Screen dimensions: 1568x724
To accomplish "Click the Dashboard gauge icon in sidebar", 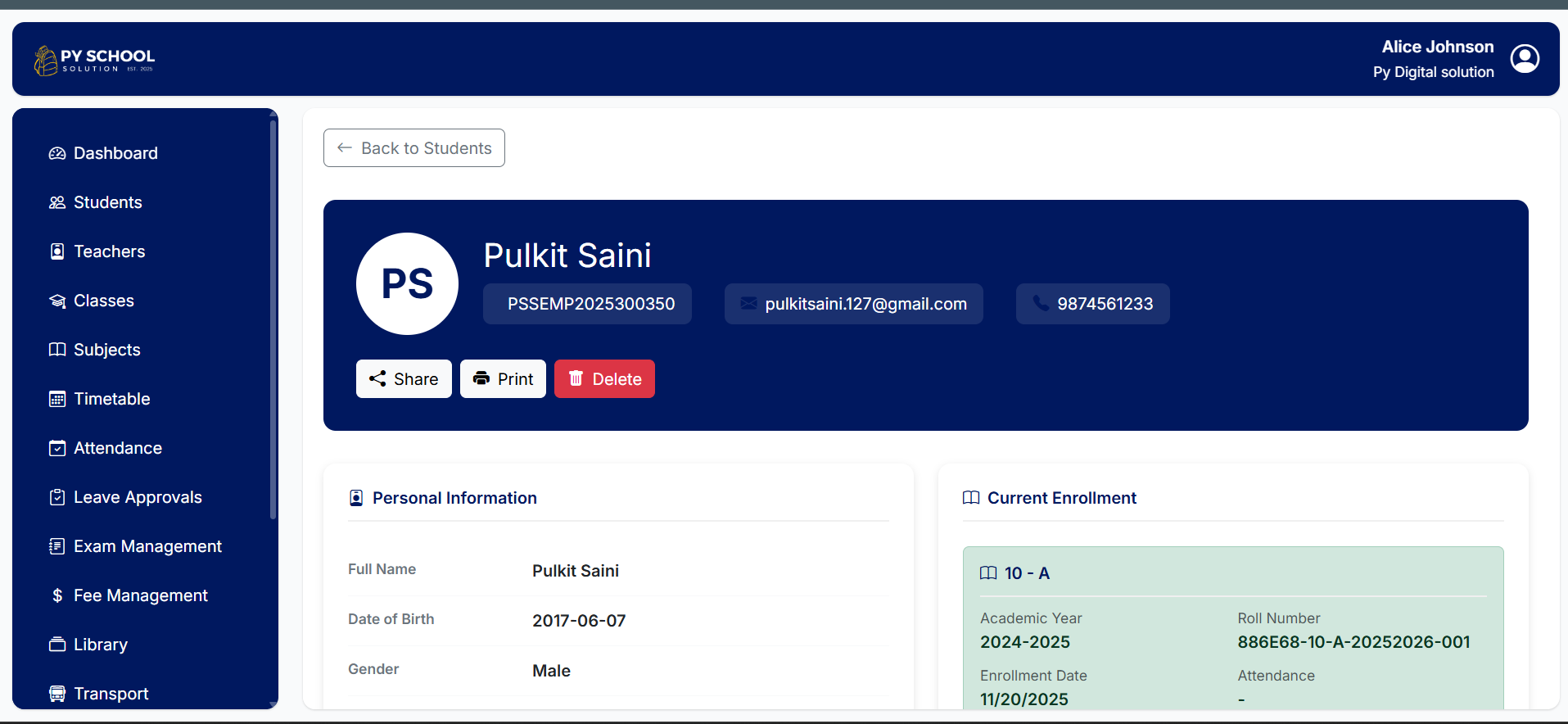I will [x=57, y=153].
